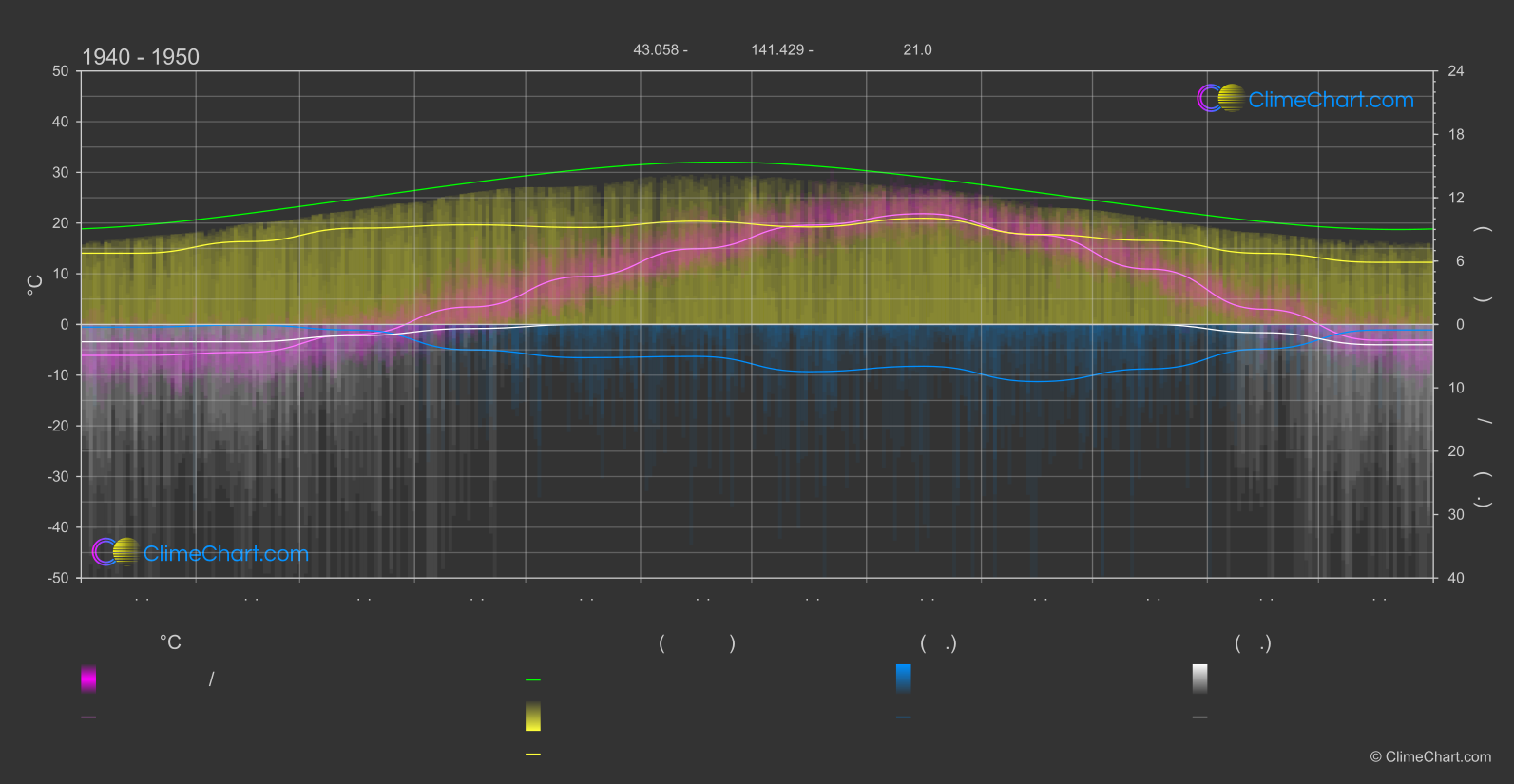Screen dimensions: 1514x784
Task: Click the magenta temperature range legend swatch
Action: tap(88, 679)
